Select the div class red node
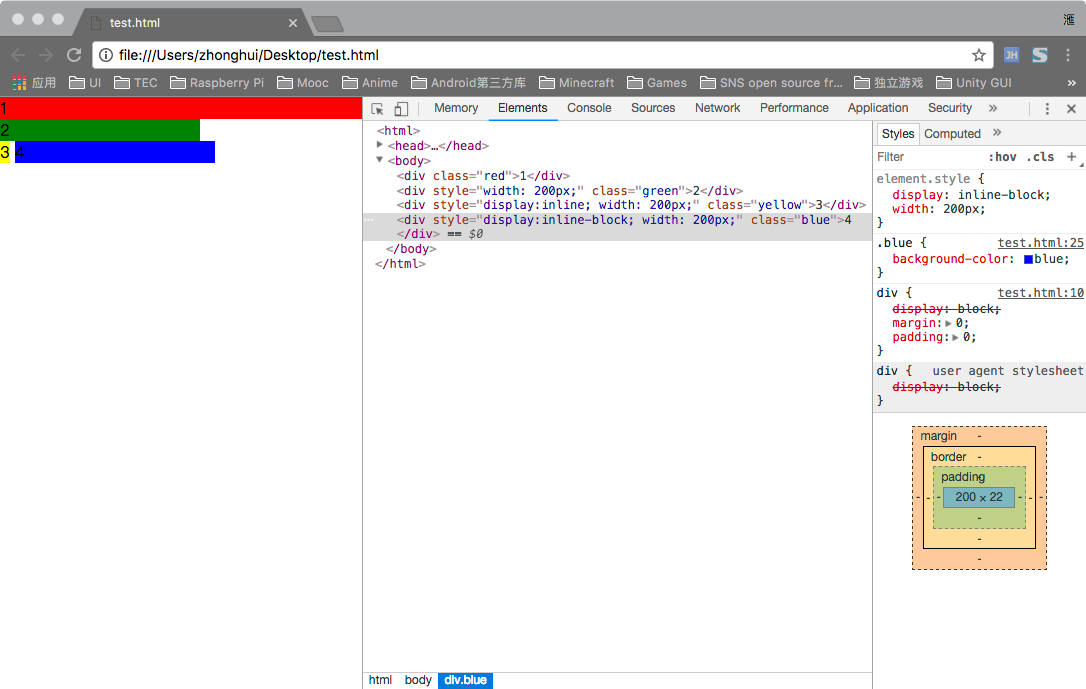1086x689 pixels. coord(483,176)
